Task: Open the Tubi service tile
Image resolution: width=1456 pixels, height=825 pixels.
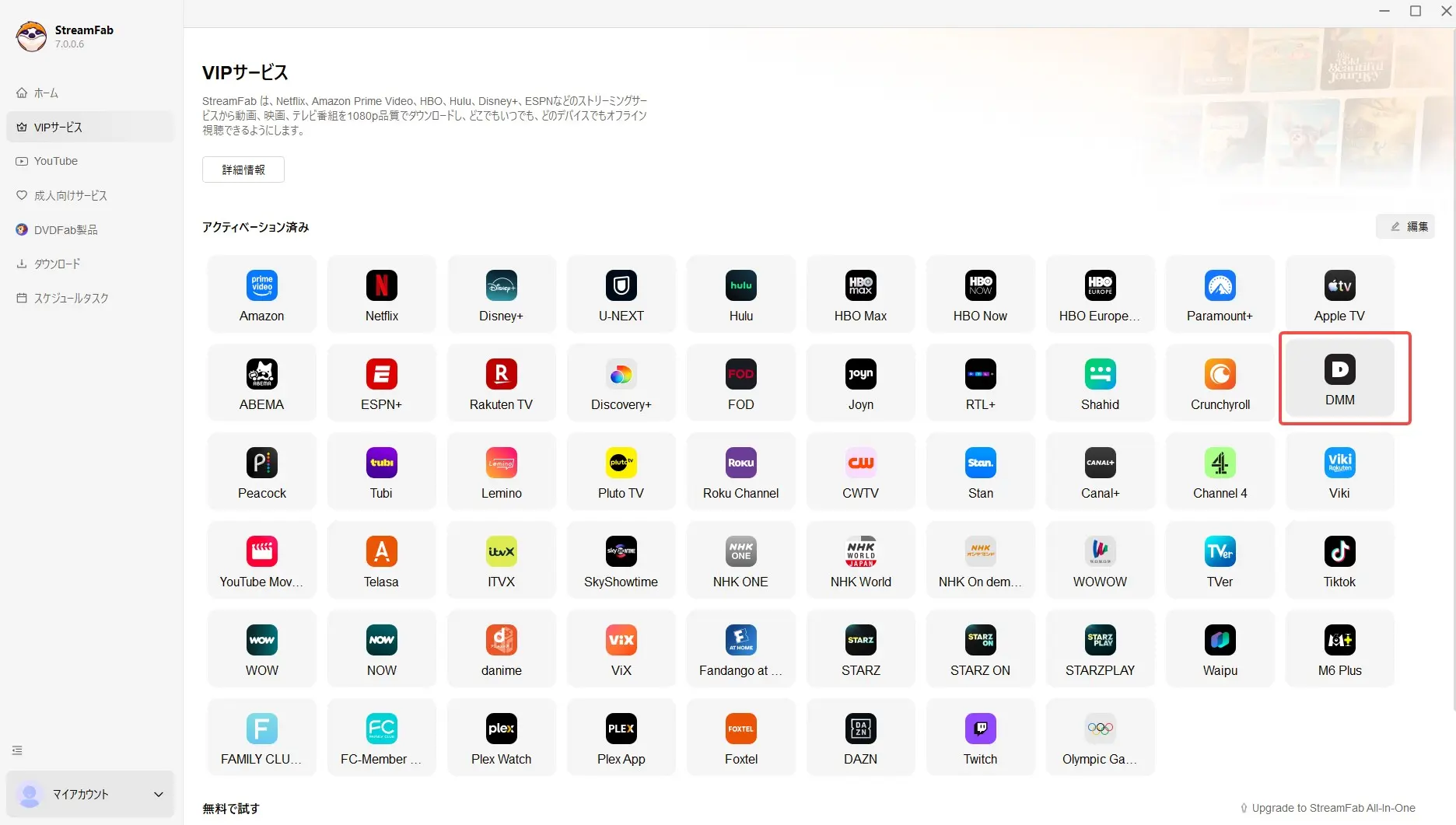Action: point(382,471)
